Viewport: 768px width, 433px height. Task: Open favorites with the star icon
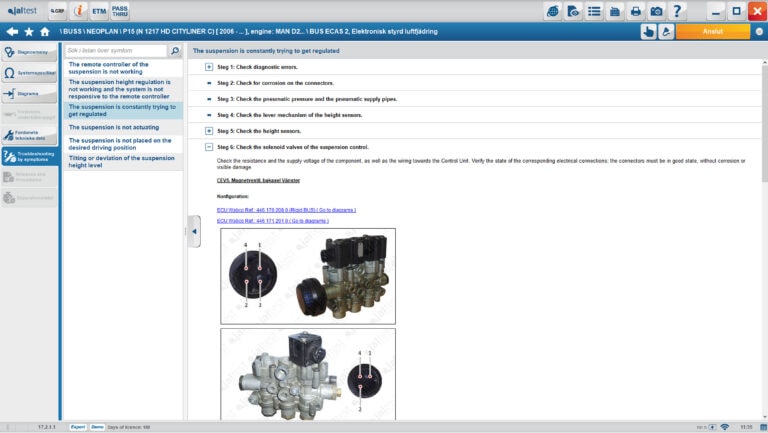click(29, 32)
